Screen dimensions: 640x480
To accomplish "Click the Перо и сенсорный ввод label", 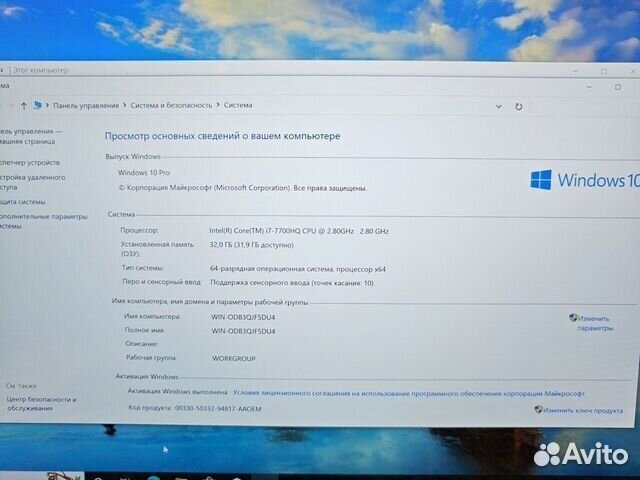I will [x=162, y=282].
